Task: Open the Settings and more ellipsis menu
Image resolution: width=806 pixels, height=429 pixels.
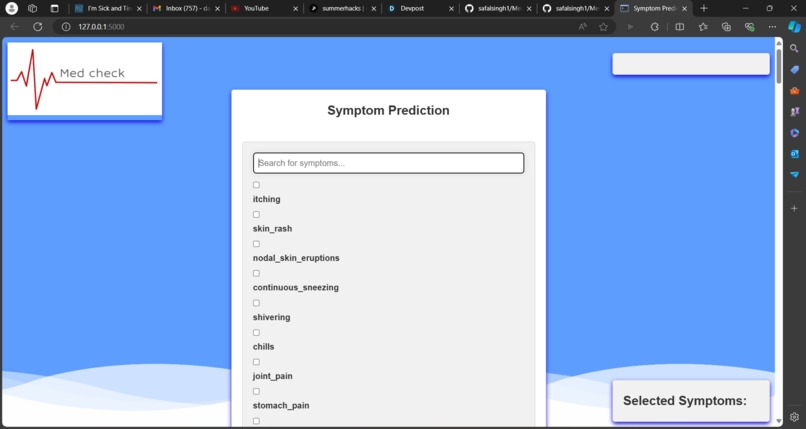Action: 772,27
